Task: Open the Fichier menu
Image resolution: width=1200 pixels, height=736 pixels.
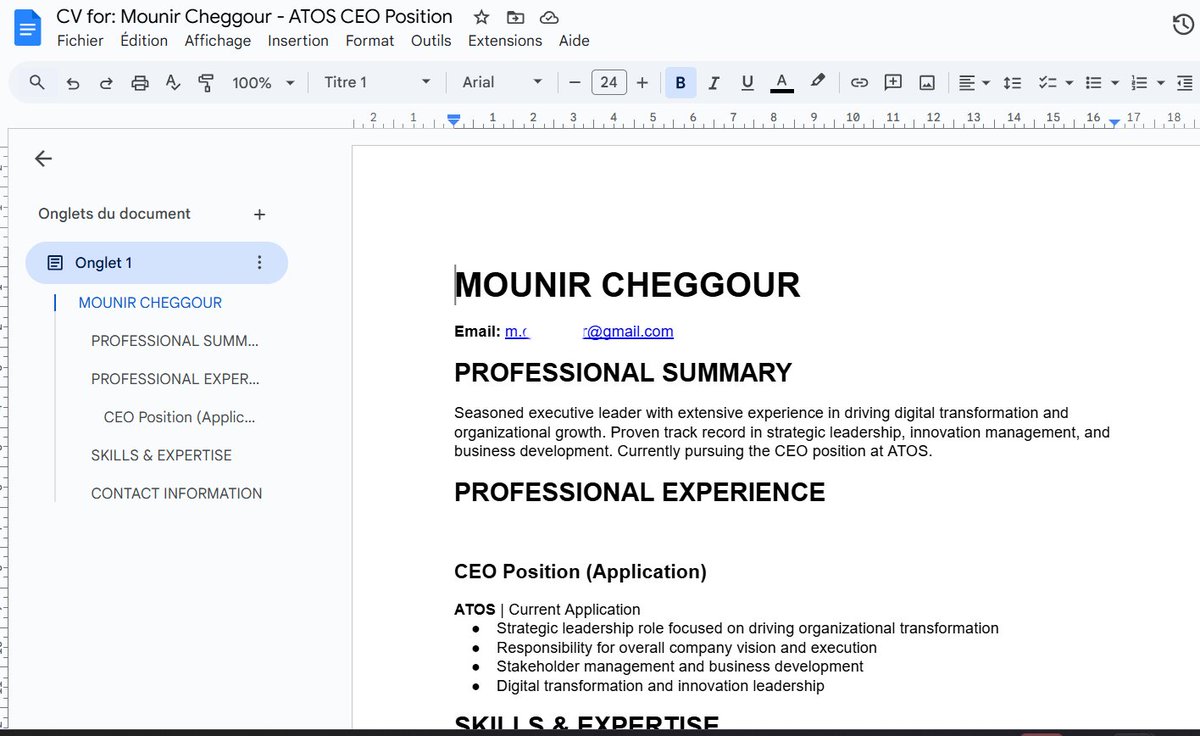Action: pos(80,41)
